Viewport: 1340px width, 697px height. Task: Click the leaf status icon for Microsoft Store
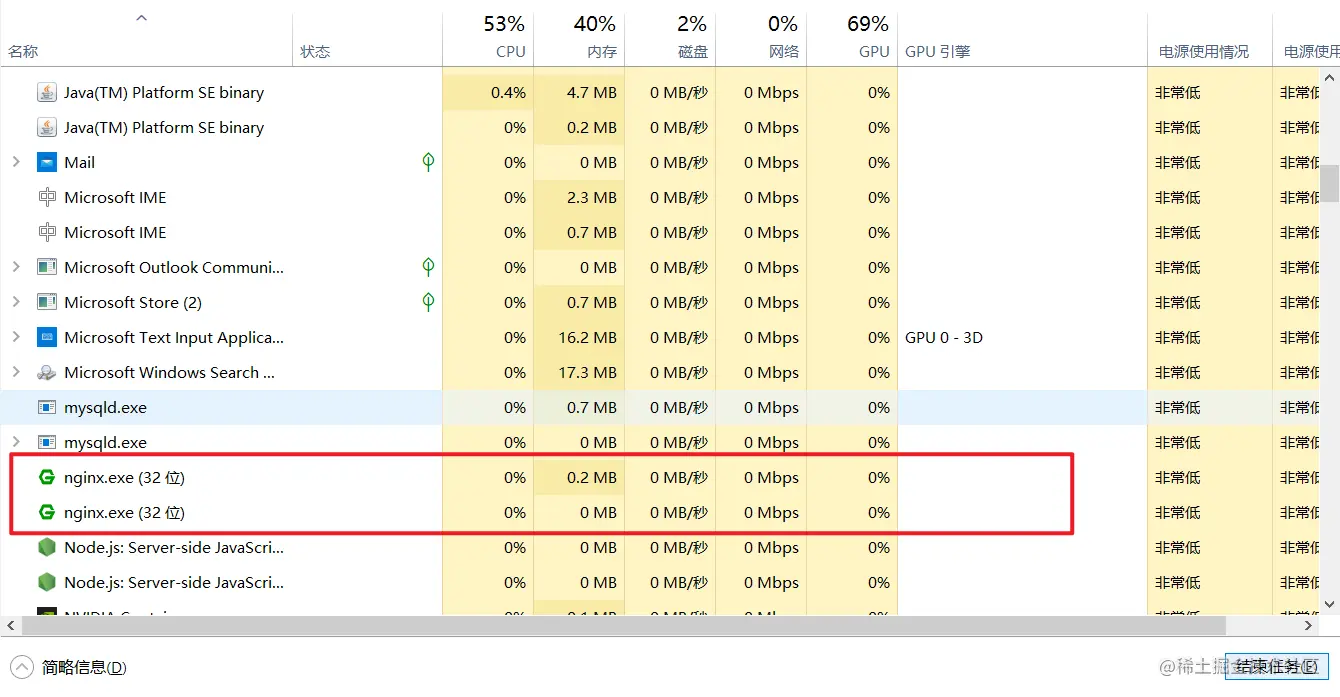coord(428,302)
